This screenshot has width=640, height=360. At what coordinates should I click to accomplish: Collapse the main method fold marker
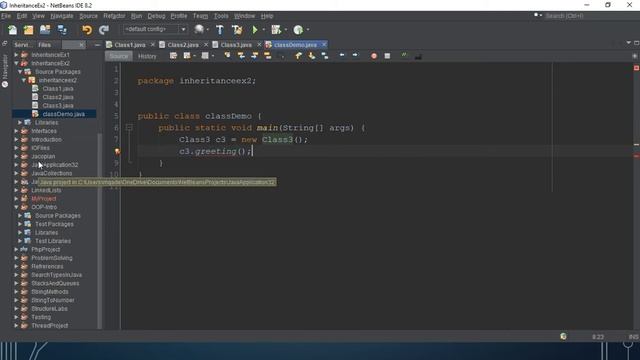click(x=129, y=128)
